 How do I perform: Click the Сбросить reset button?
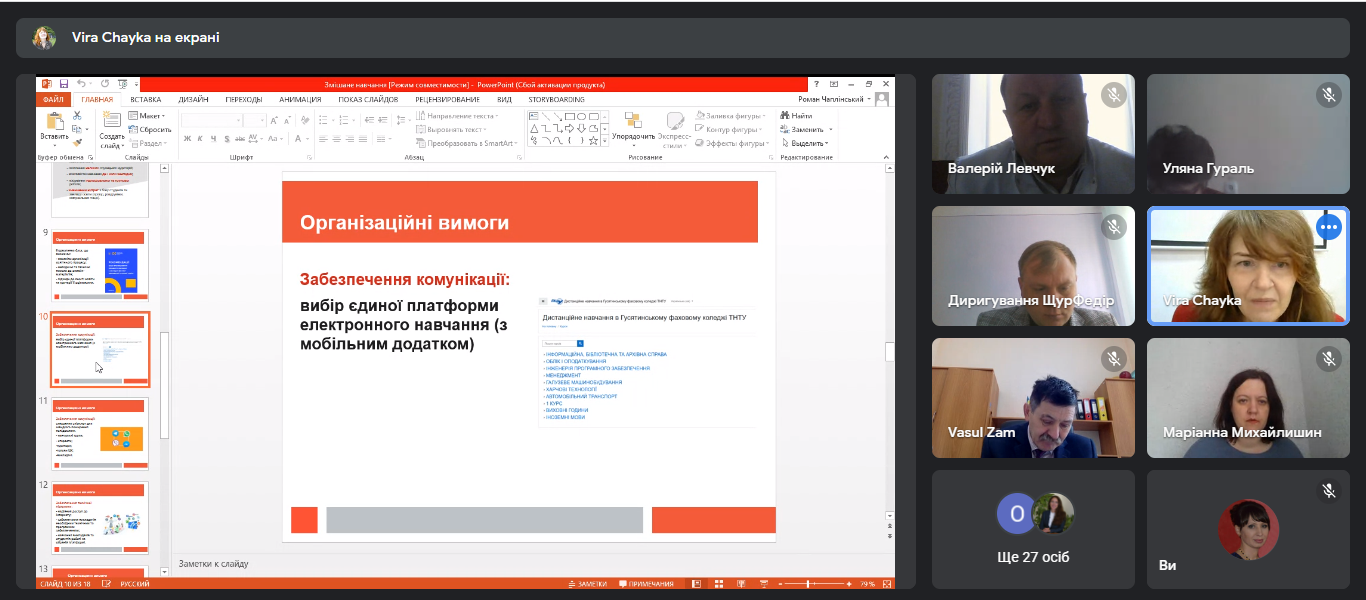click(149, 130)
